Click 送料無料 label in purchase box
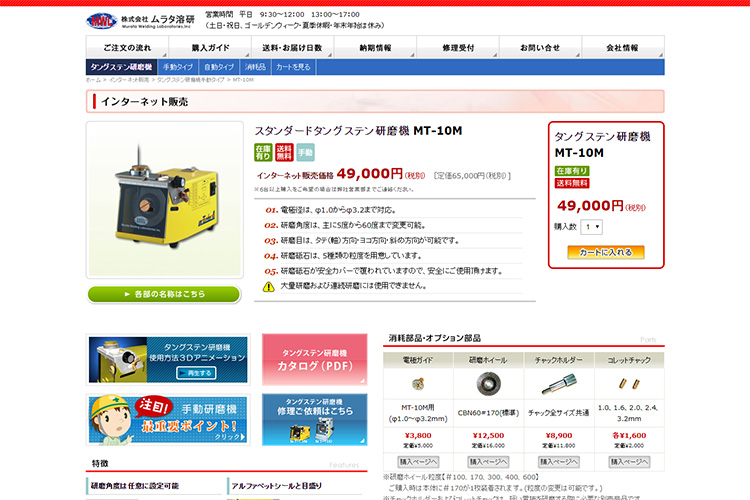The height and width of the screenshot is (500, 750). coord(572,183)
